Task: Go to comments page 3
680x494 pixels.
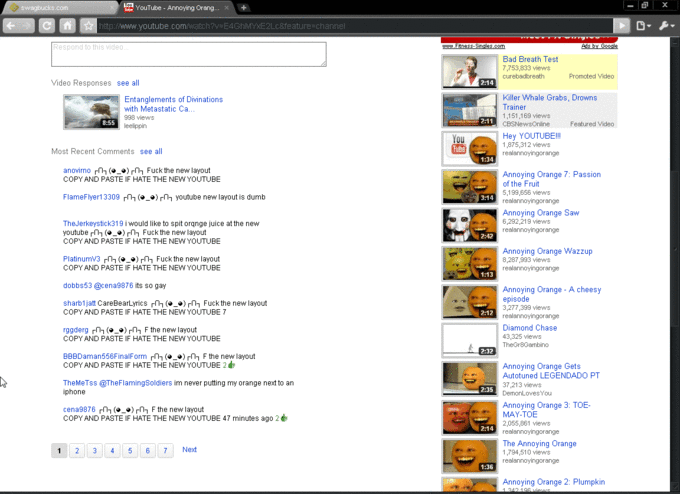Action: 95,451
